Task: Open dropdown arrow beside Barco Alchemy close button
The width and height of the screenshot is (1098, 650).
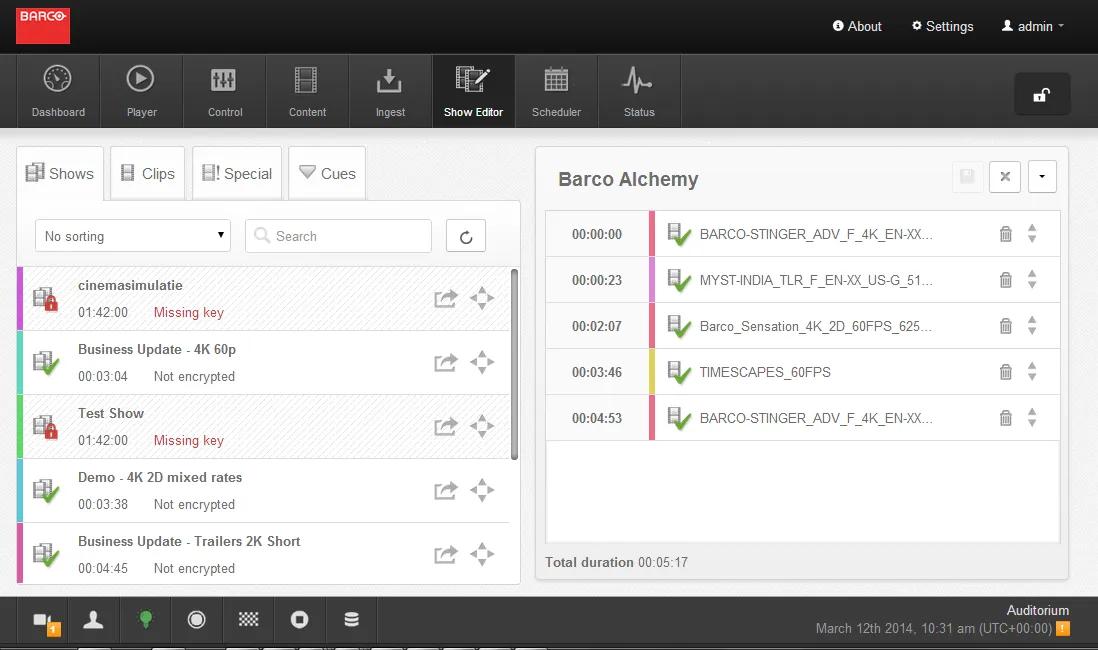Action: click(1041, 177)
